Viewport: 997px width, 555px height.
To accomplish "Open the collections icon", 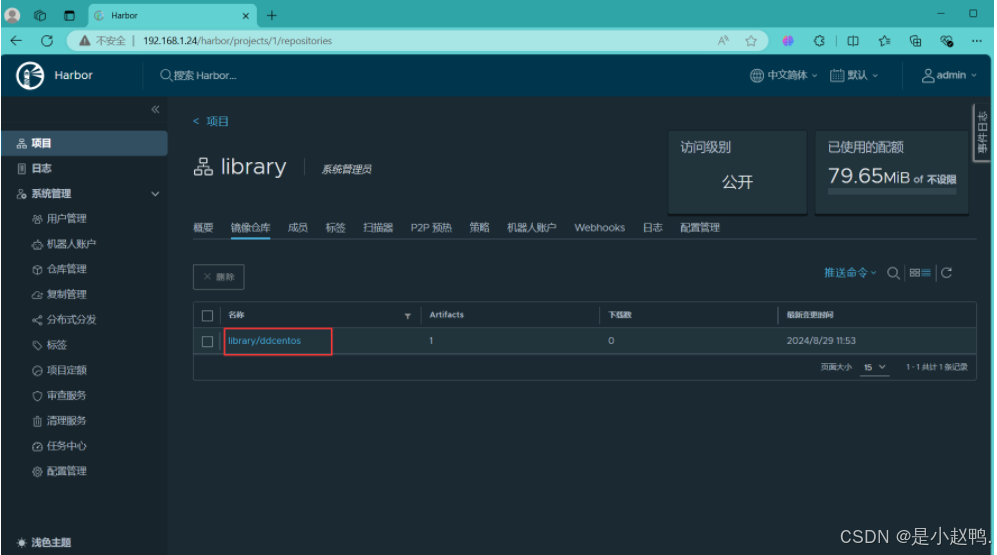I will (916, 41).
